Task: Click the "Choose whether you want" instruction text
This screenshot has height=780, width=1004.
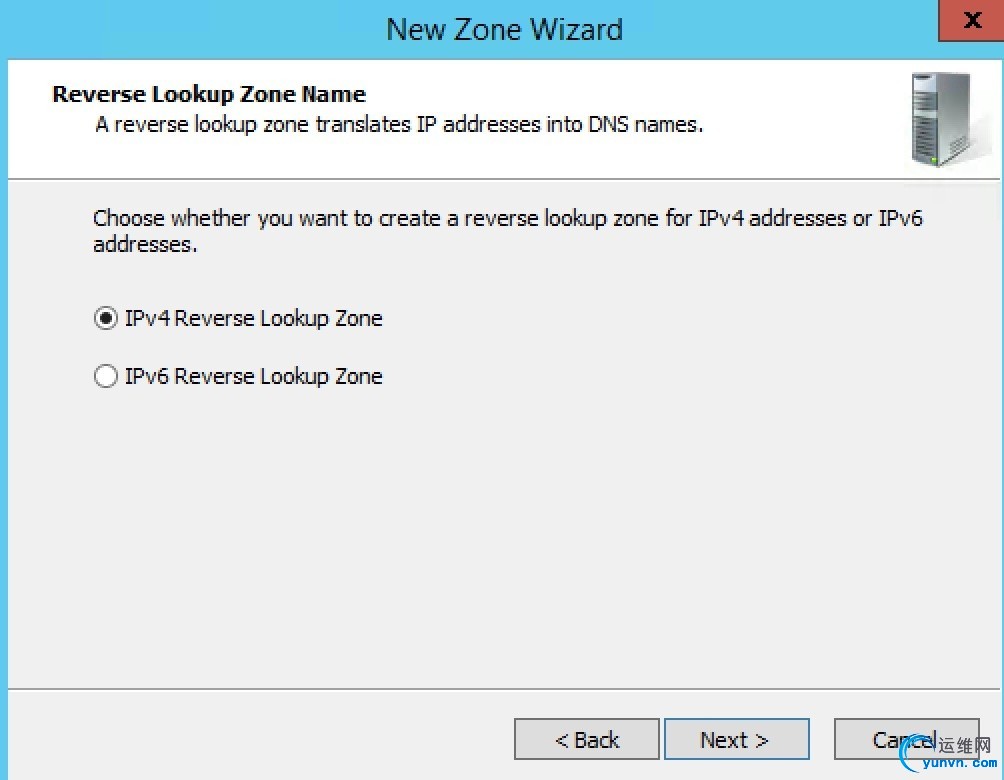Action: (x=507, y=218)
